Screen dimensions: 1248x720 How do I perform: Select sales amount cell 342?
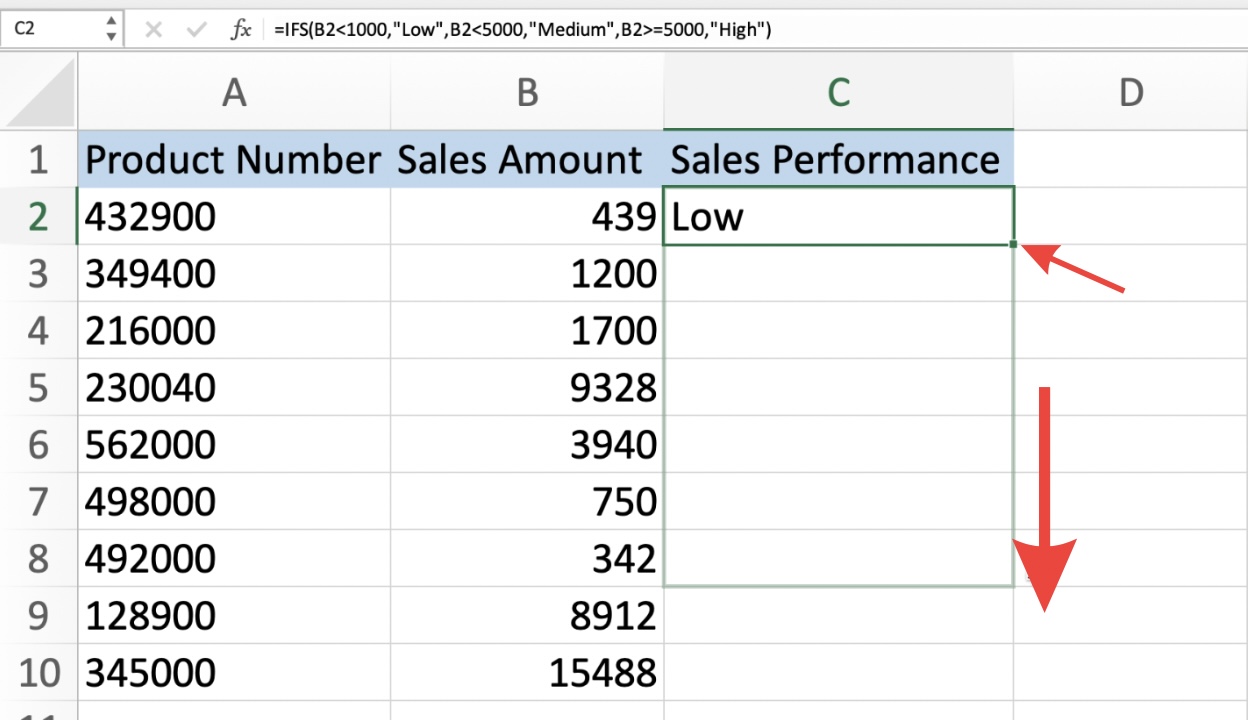[527, 558]
